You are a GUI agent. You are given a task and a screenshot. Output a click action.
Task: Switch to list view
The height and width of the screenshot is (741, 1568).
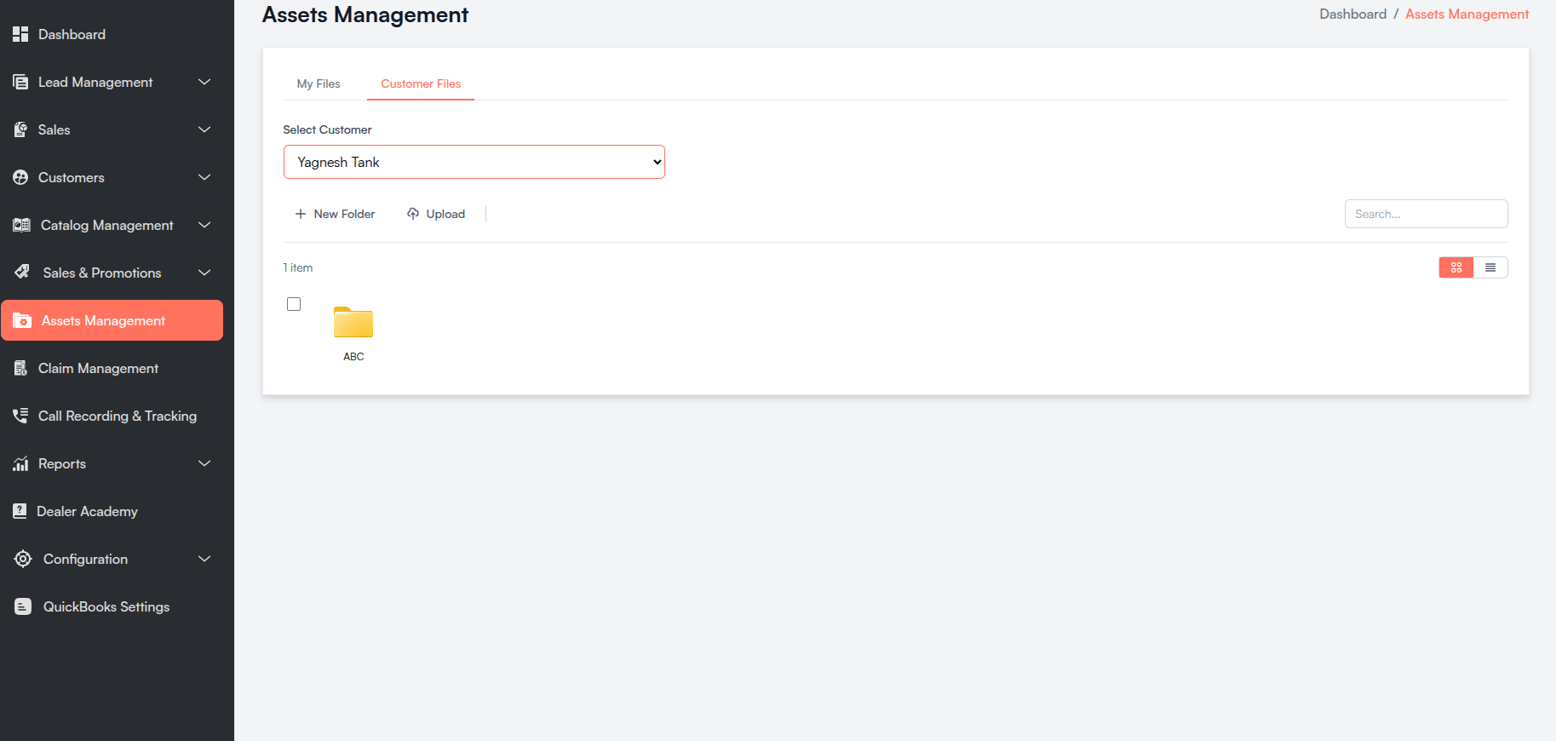(1490, 267)
